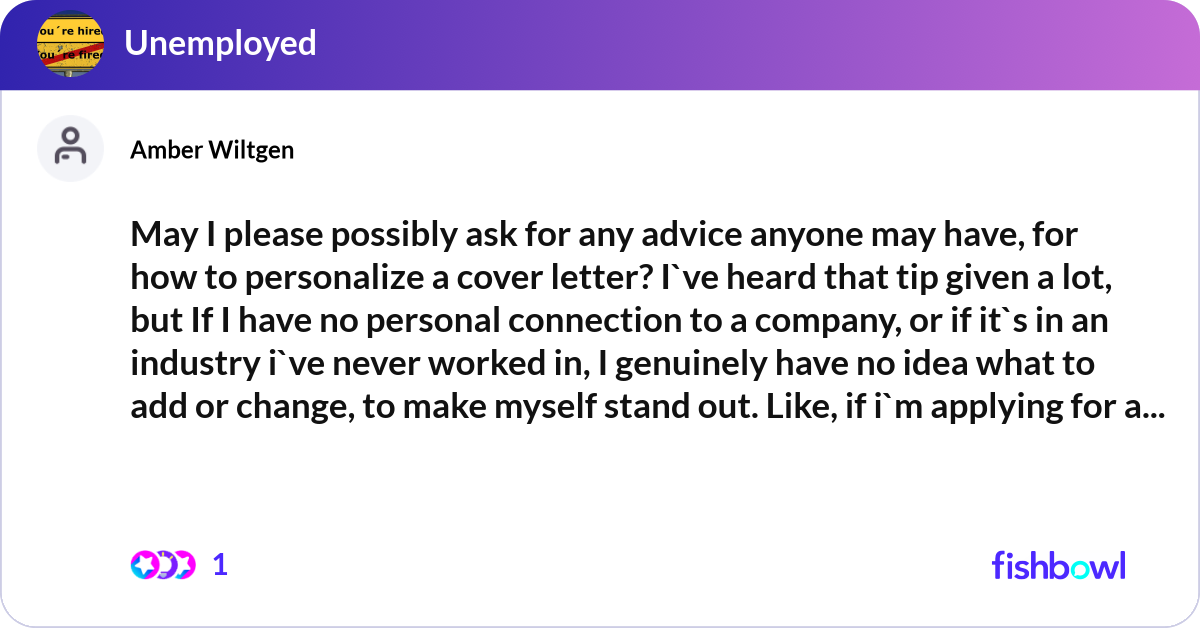This screenshot has width=1200, height=628.
Task: Click the reaction count number 1
Action: click(x=221, y=565)
